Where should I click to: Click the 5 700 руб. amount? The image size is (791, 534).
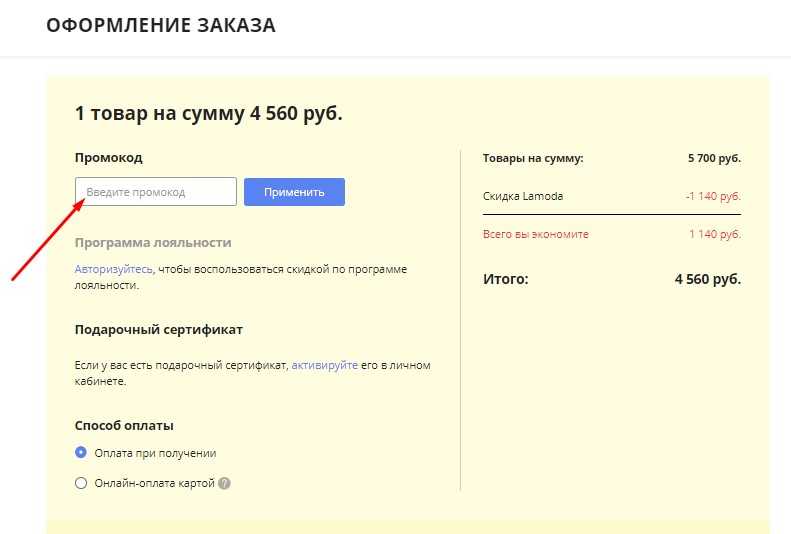pos(714,158)
